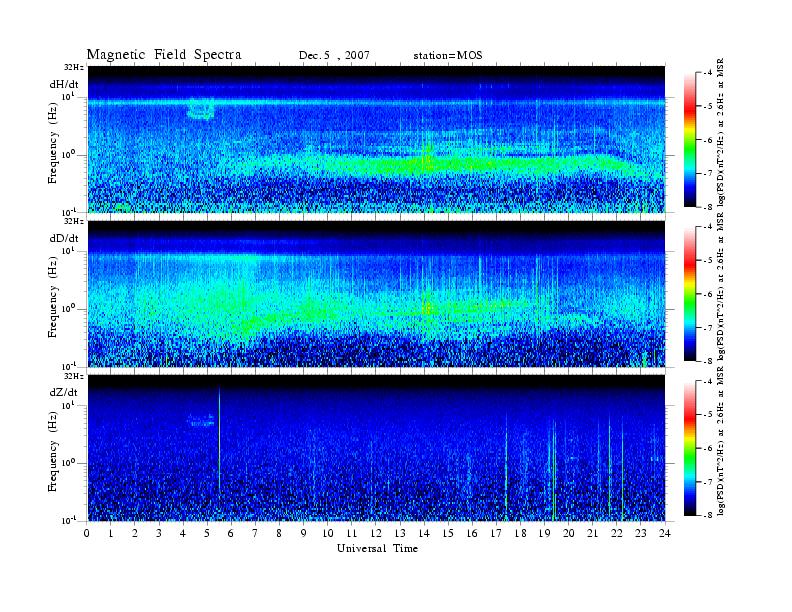This screenshot has height=612, width=792.
Task: Click the '32Hz' label above dZ/dt
Action: point(74,376)
